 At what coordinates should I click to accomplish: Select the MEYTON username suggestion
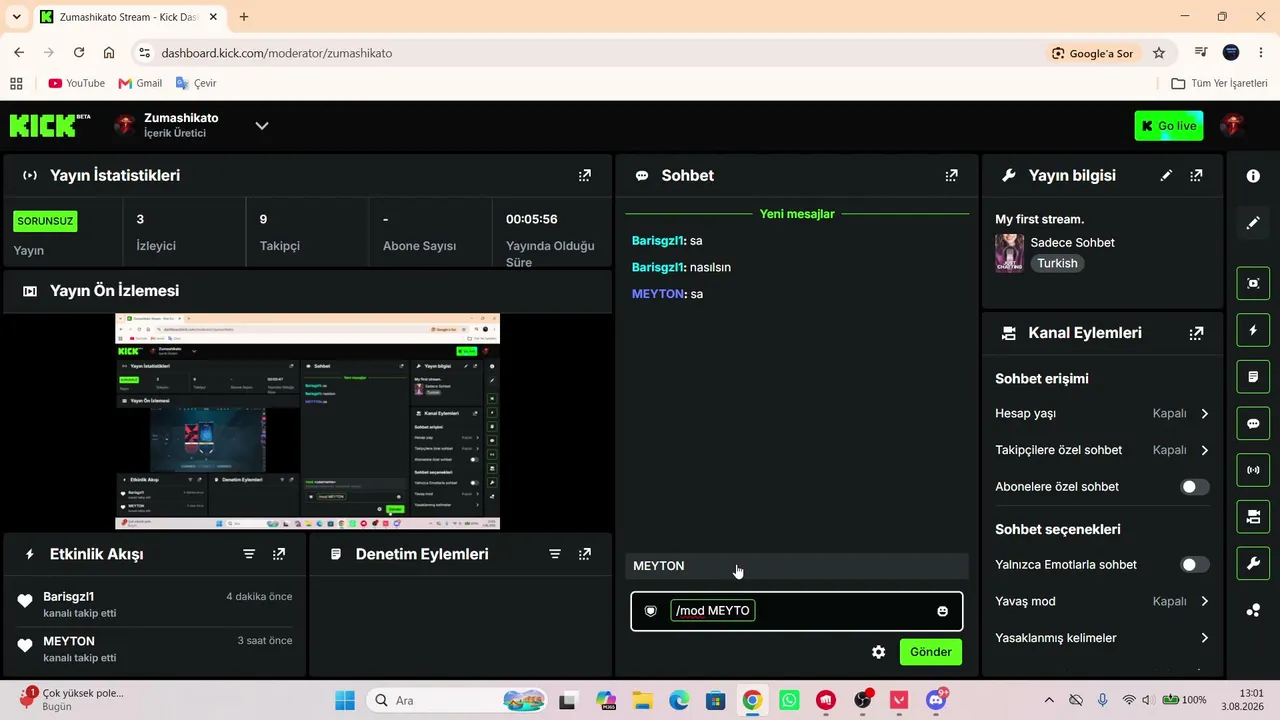click(x=797, y=566)
